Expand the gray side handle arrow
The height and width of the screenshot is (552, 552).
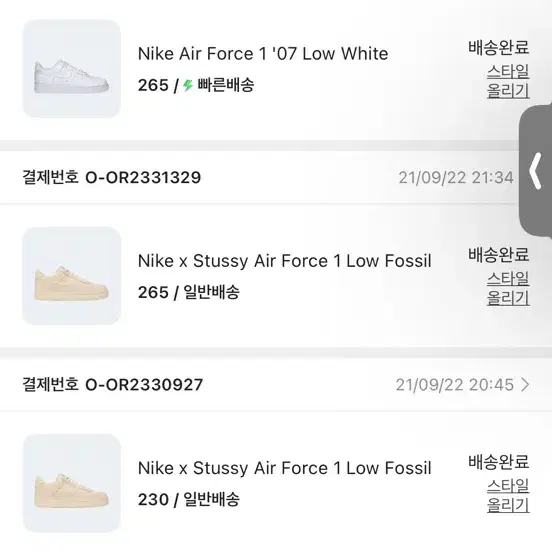click(x=535, y=171)
